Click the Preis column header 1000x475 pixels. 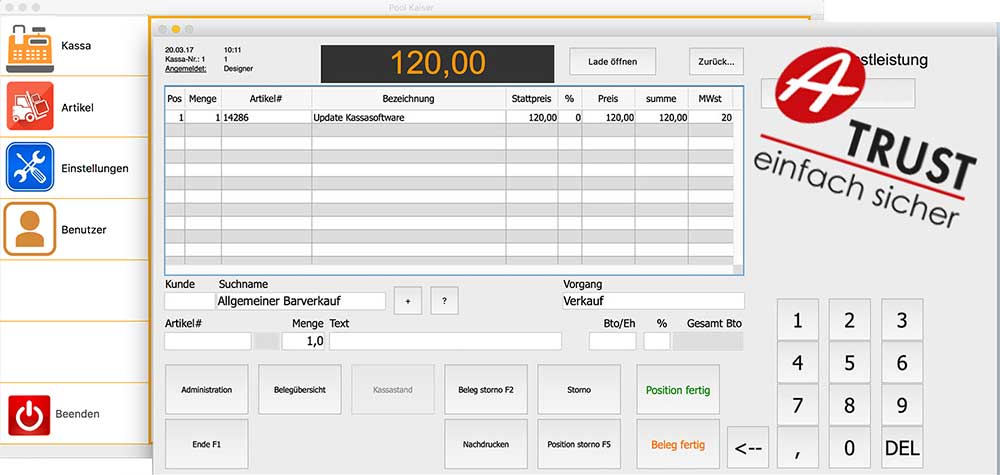[608, 99]
